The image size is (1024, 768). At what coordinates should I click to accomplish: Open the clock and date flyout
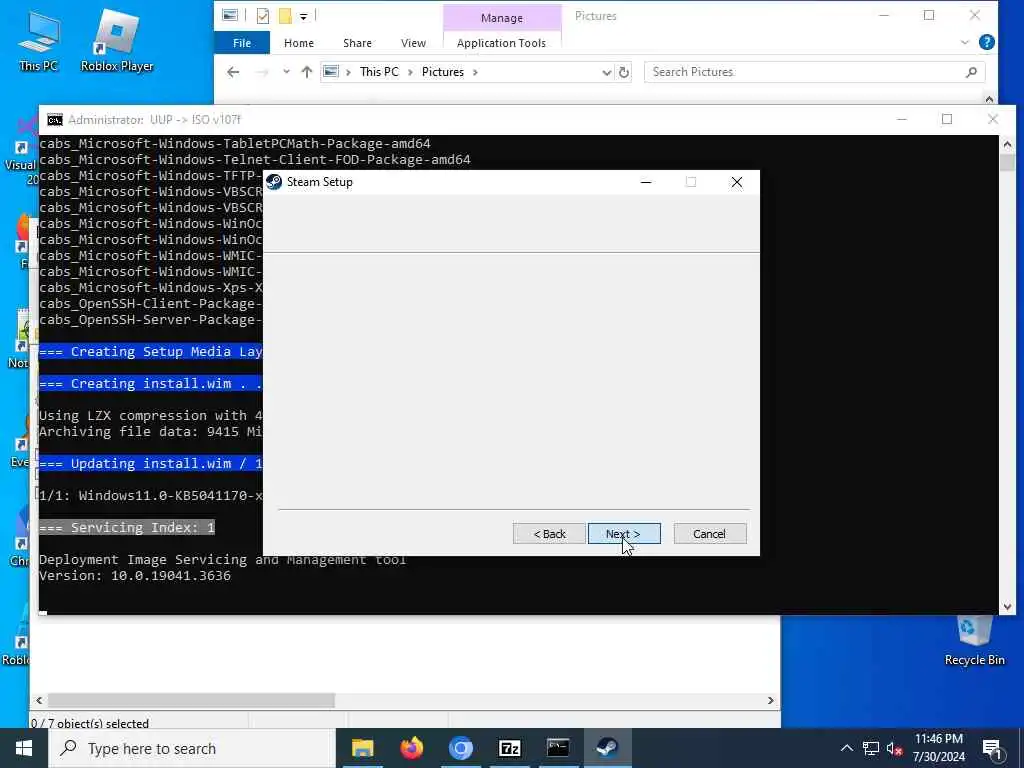pos(938,748)
